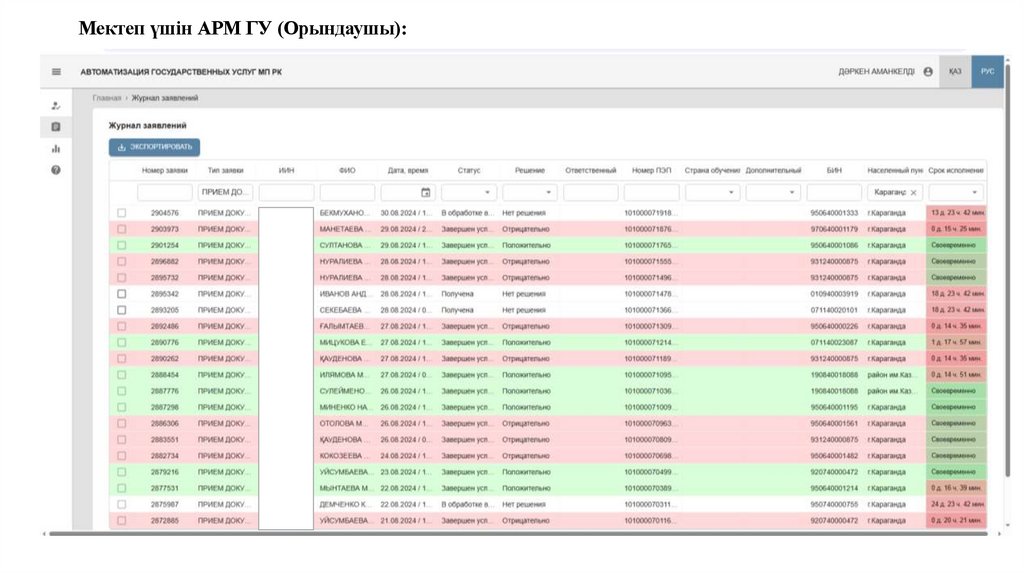This screenshot has width=1024, height=574.
Task: Click the name cell БЕКМУХАНО...
Action: pos(344,213)
